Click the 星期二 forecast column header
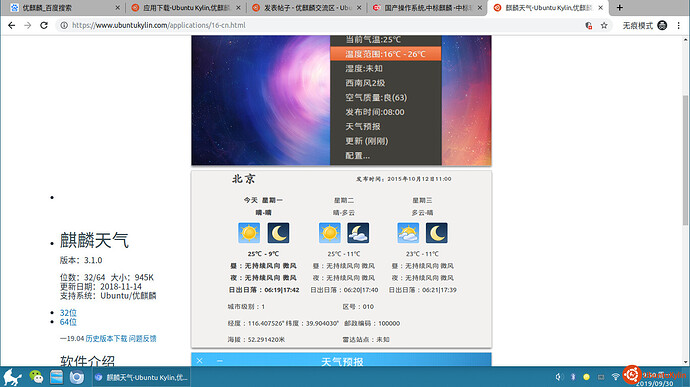Screen dimensions: 690x387 tap(344, 200)
